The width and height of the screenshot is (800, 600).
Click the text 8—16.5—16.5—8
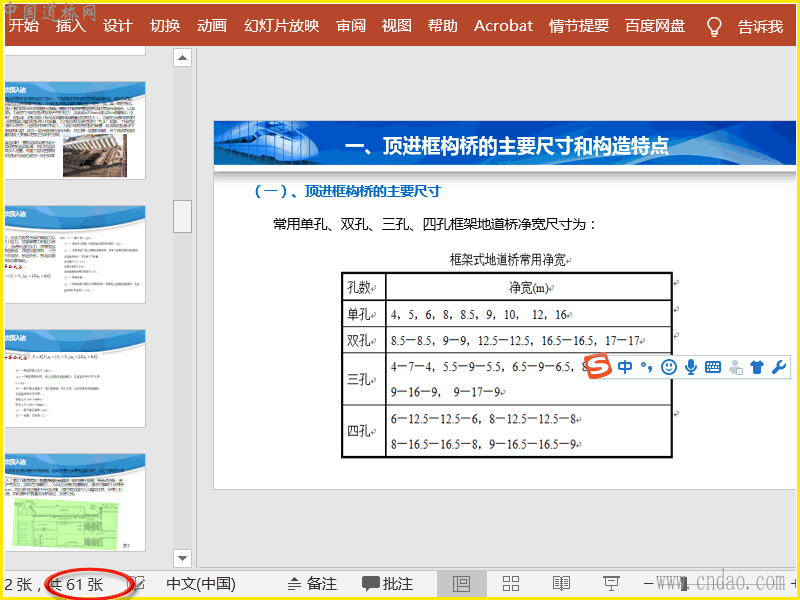(x=435, y=444)
